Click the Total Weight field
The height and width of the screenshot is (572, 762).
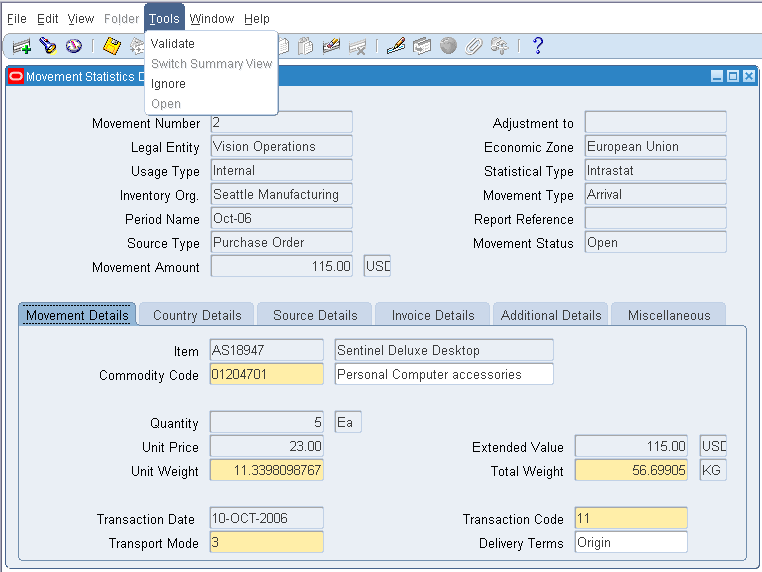631,470
